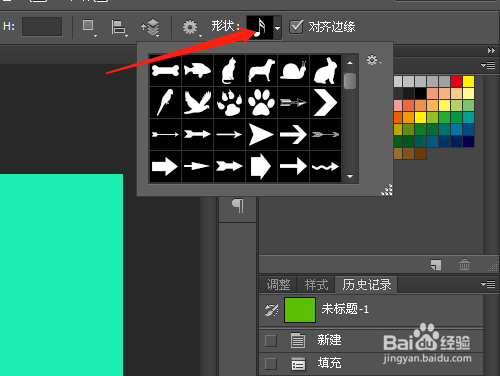Open the path operations option
500x376 pixels.
(89, 27)
